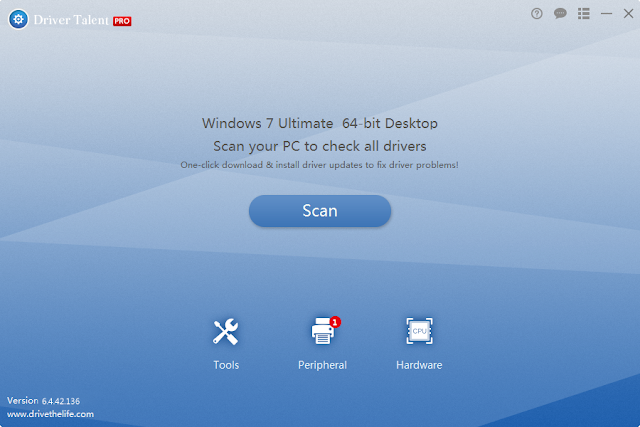The height and width of the screenshot is (427, 640).
Task: Close the Driver Talent window
Action: [628, 13]
